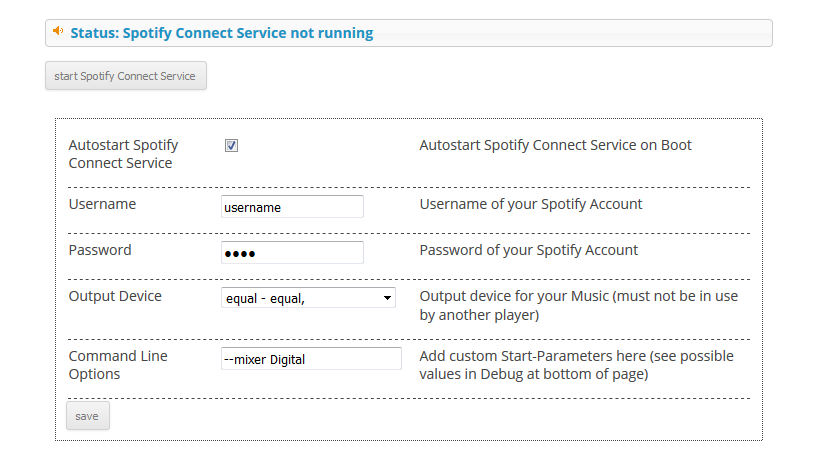Start the Spotify Connect Service
Screen dimensions: 818x460
click(126, 76)
